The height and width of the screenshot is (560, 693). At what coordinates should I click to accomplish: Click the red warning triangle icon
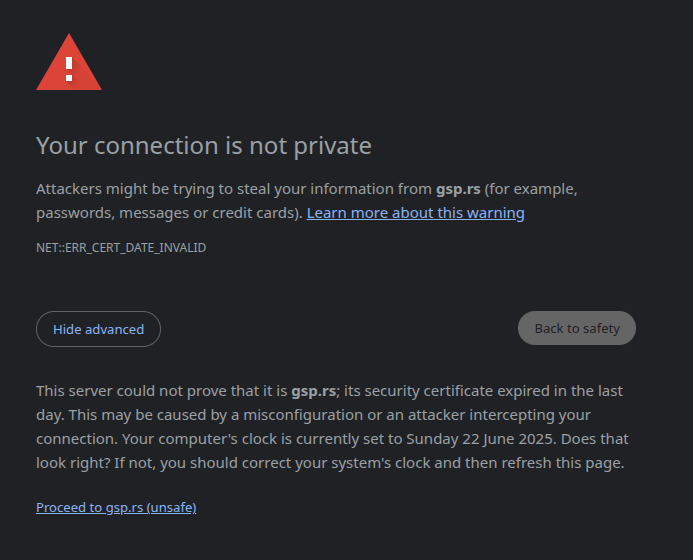tap(69, 62)
